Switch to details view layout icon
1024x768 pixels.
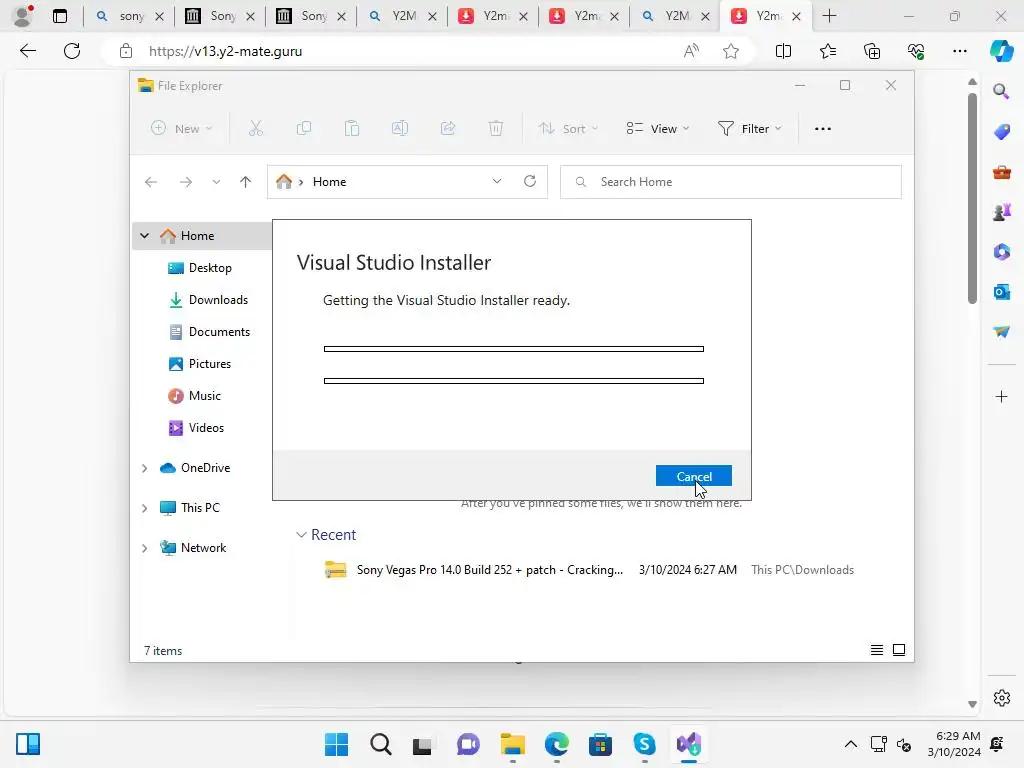point(877,650)
